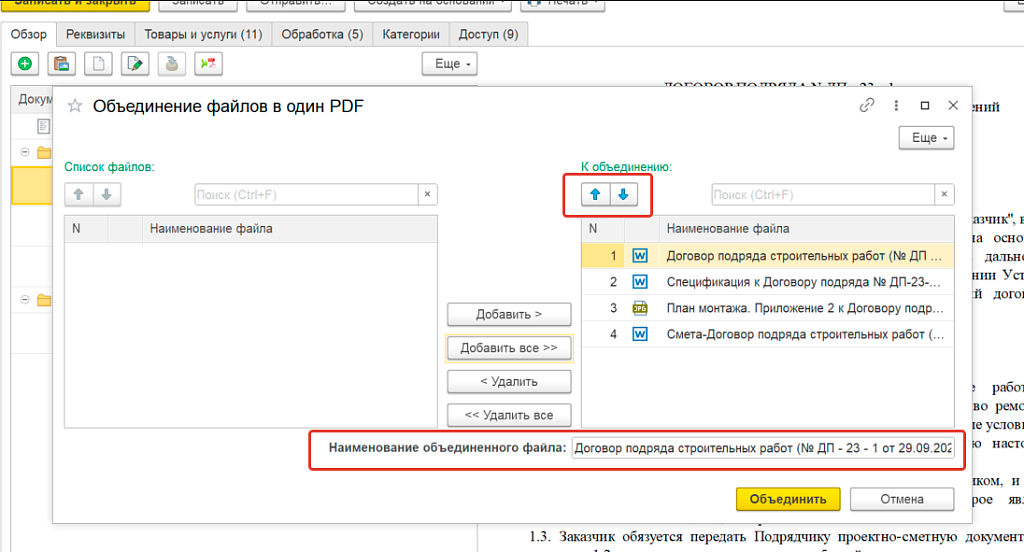Click the edit document pencil icon
The image size is (1024, 552).
pyautogui.click(x=134, y=64)
